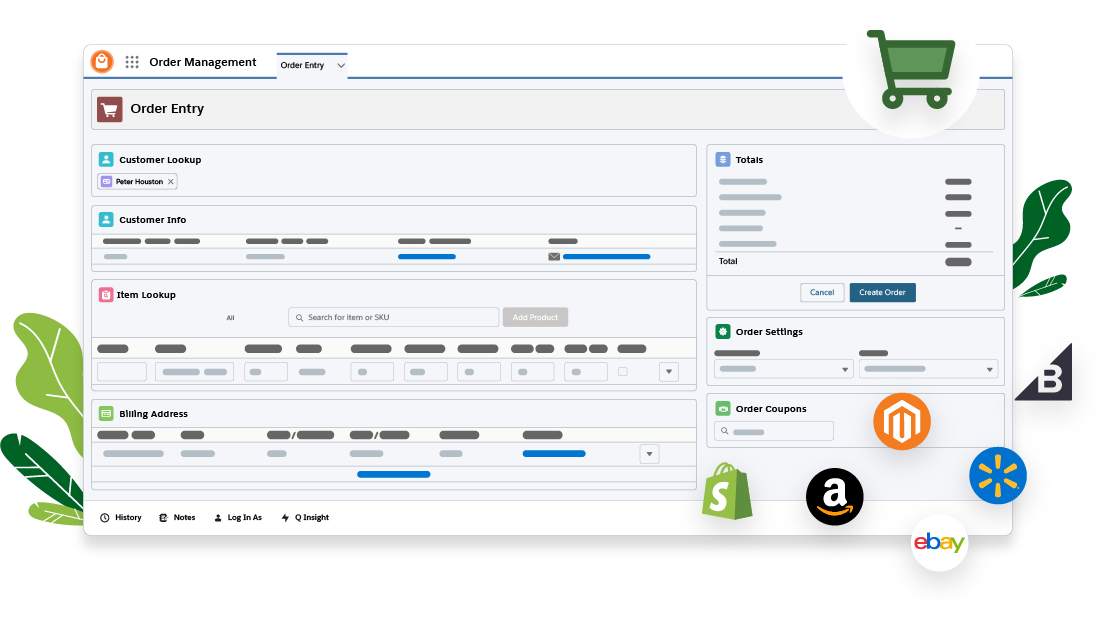This screenshot has height=620, width=1110.
Task: Click the All filter label in Item Lookup
Action: coord(230,318)
